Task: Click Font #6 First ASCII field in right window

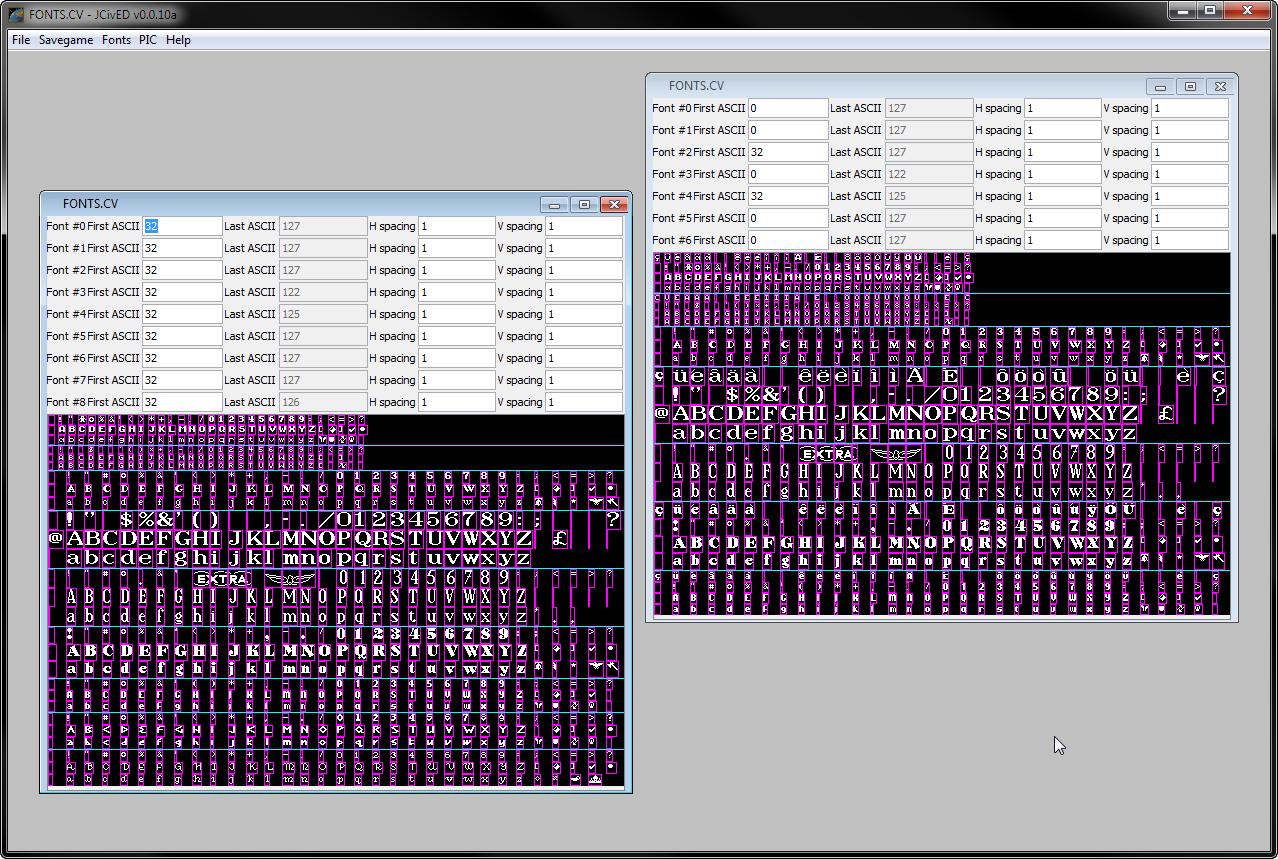Action: point(787,240)
